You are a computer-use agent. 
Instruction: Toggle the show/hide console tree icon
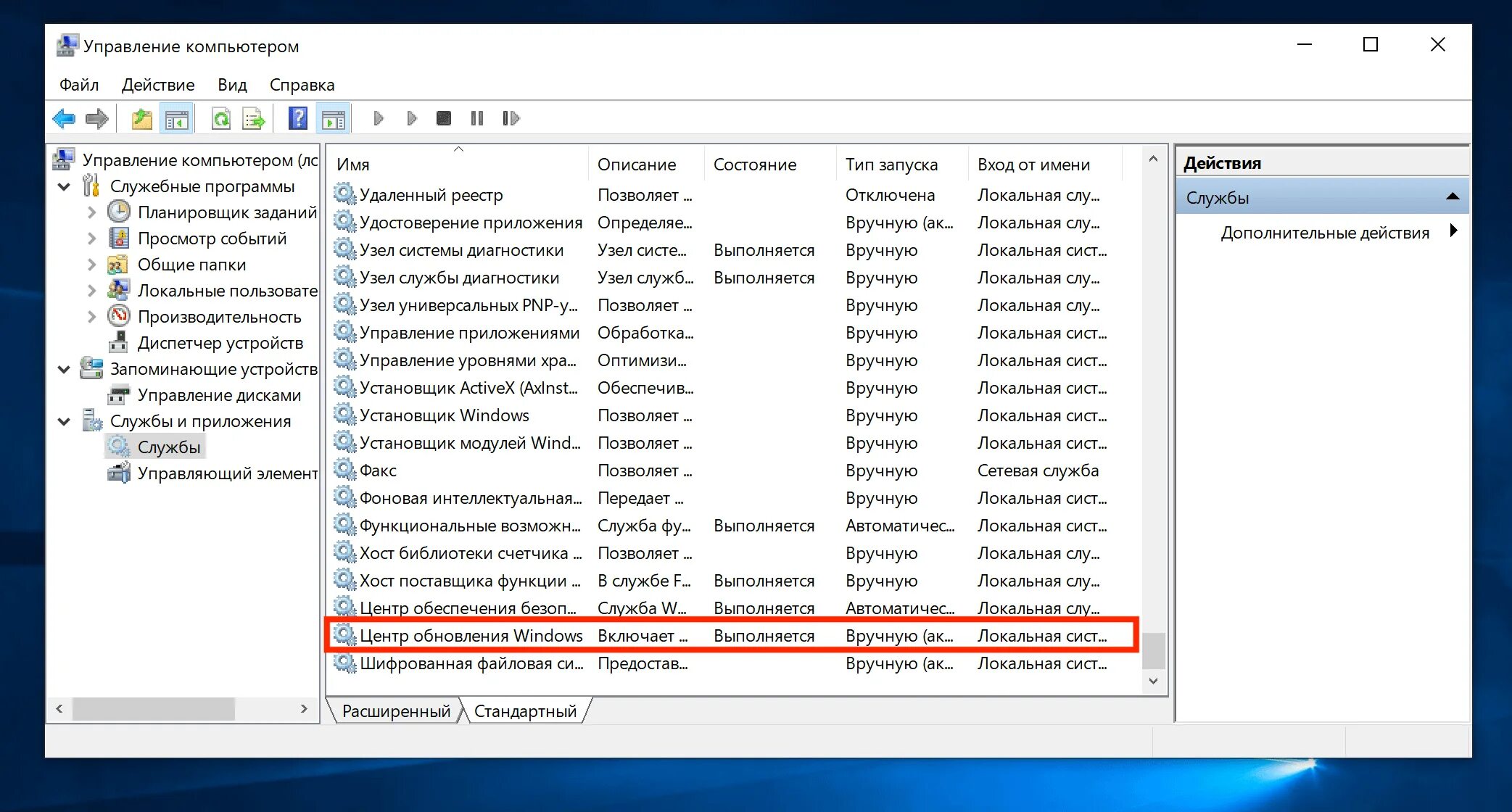(176, 119)
